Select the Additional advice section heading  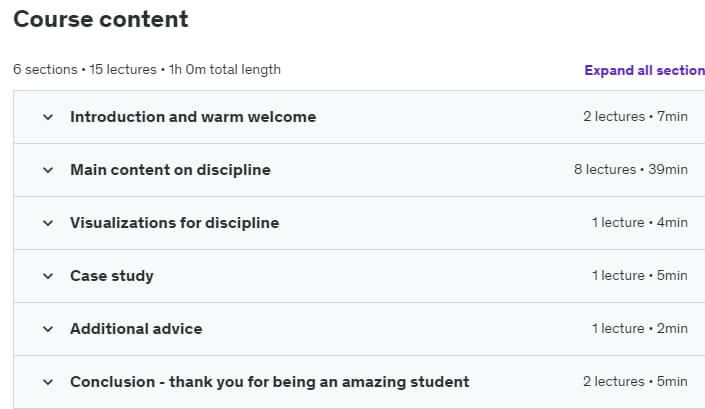[136, 329]
